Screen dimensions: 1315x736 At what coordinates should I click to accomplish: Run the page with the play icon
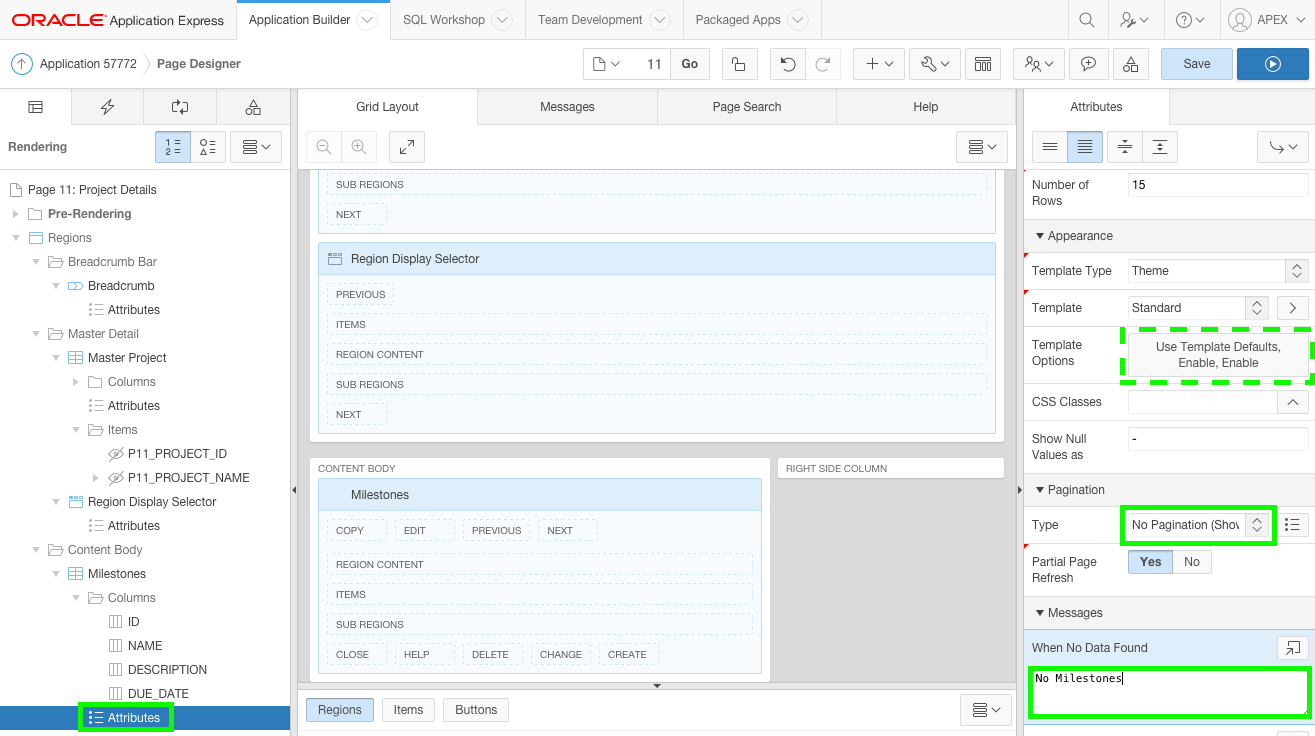click(x=1272, y=62)
